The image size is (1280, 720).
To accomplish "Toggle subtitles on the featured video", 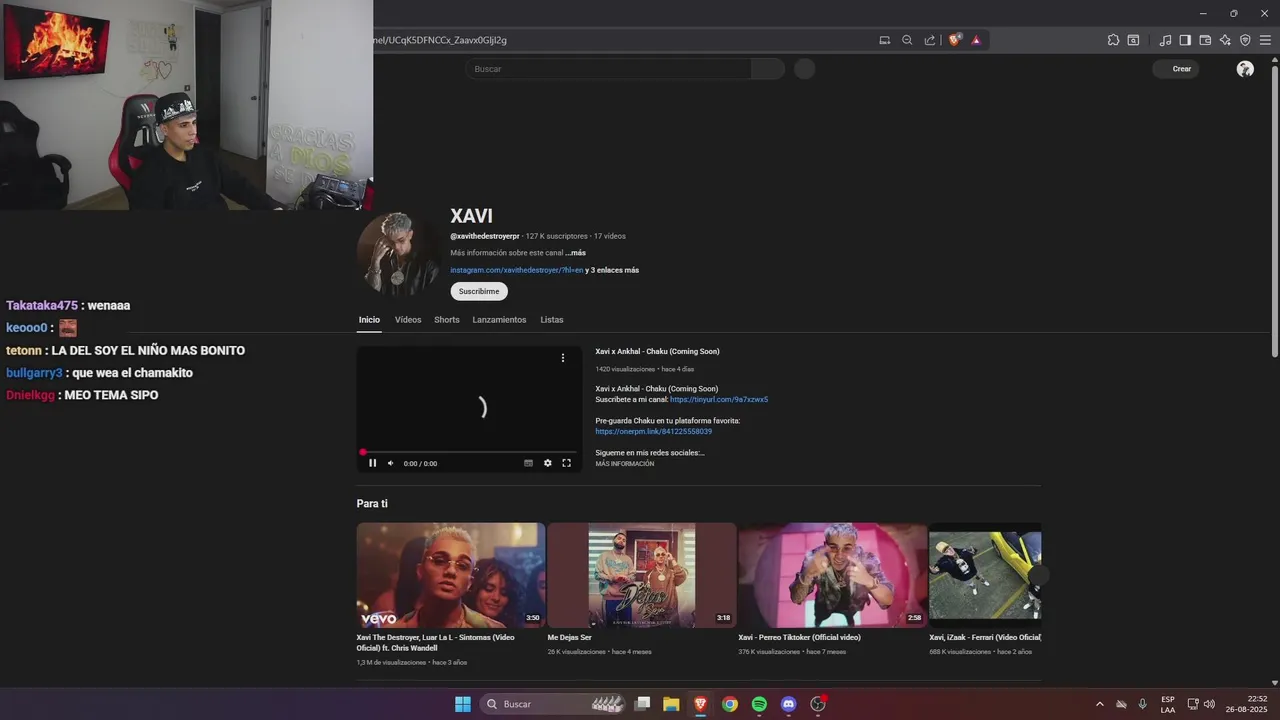I will pos(528,463).
